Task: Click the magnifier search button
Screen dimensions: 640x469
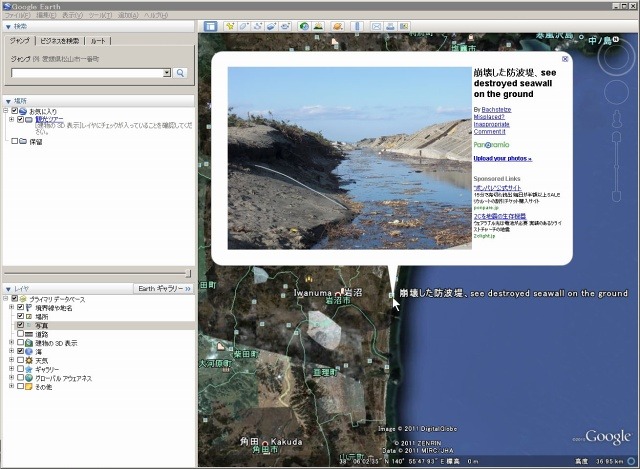Action: (x=180, y=73)
